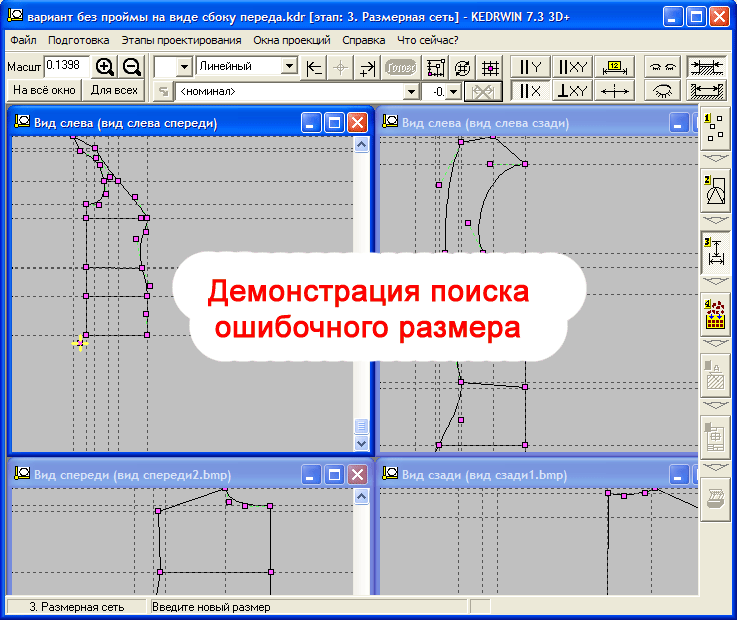Viewport: 737px width, 620px height.
Task: Click the expander arrow below stage 1
Action: (715, 158)
